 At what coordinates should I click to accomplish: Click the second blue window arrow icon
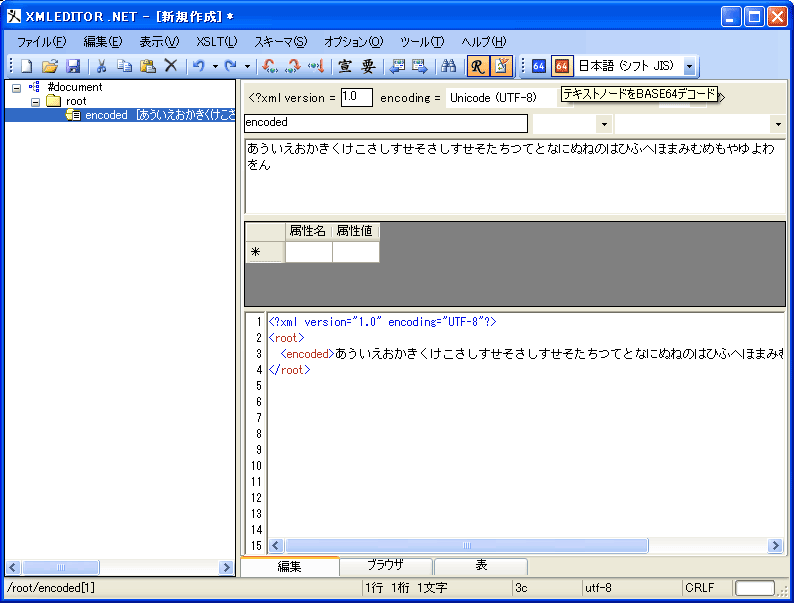pyautogui.click(x=420, y=66)
